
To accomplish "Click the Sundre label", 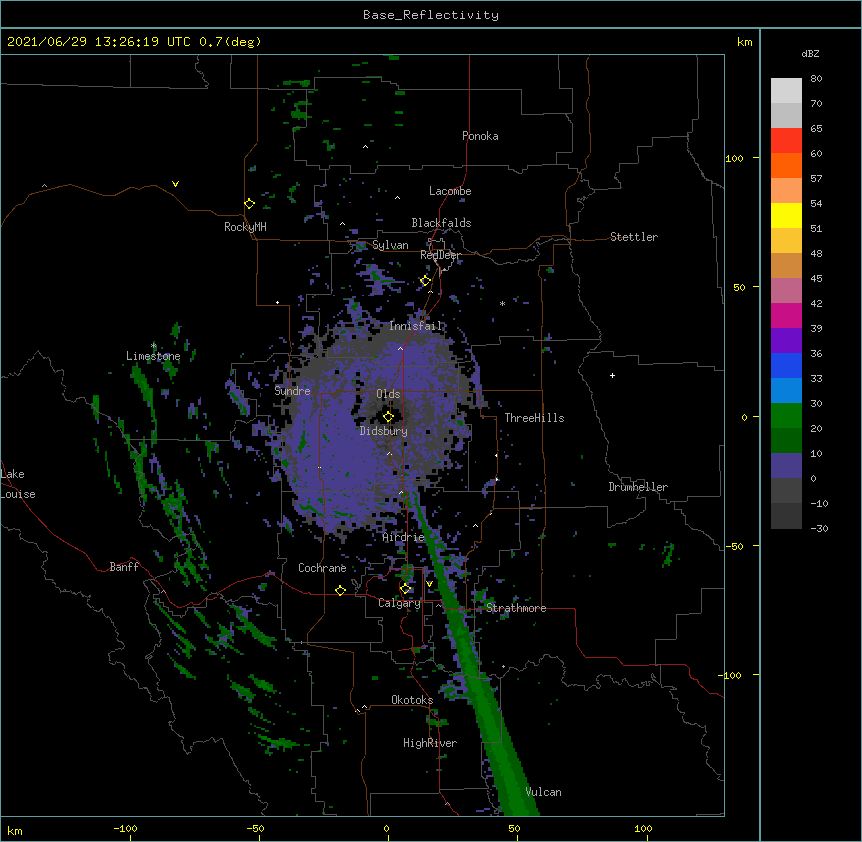I will pos(292,391).
